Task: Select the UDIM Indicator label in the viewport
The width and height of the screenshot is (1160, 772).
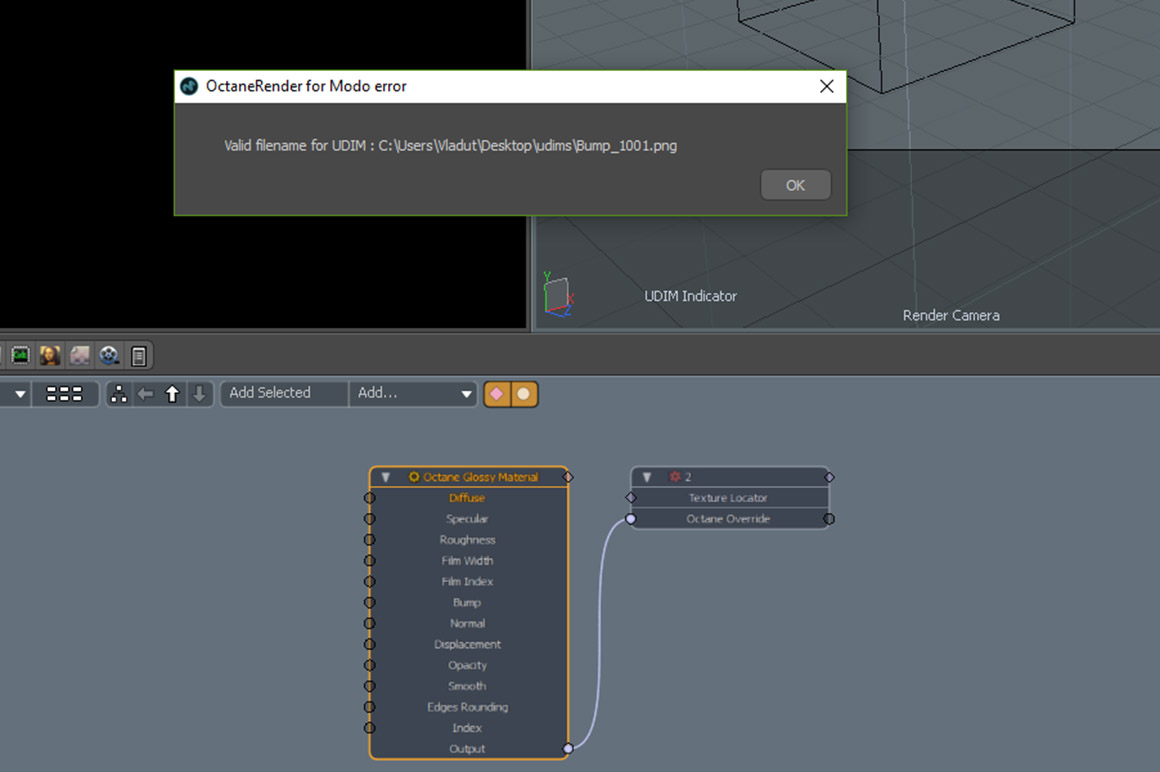Action: click(x=690, y=296)
